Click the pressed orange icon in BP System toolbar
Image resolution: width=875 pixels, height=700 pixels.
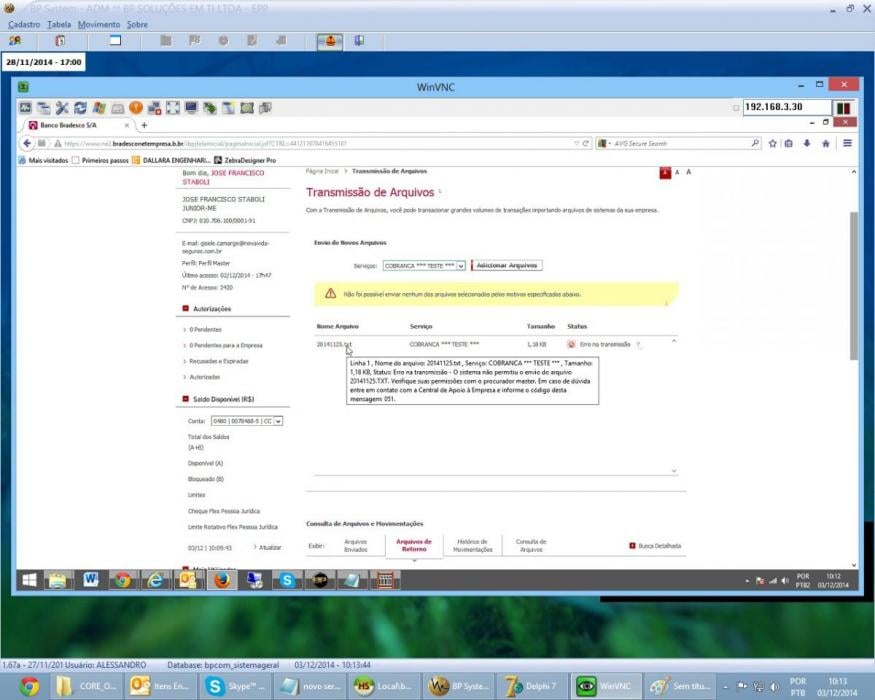pyautogui.click(x=330, y=41)
